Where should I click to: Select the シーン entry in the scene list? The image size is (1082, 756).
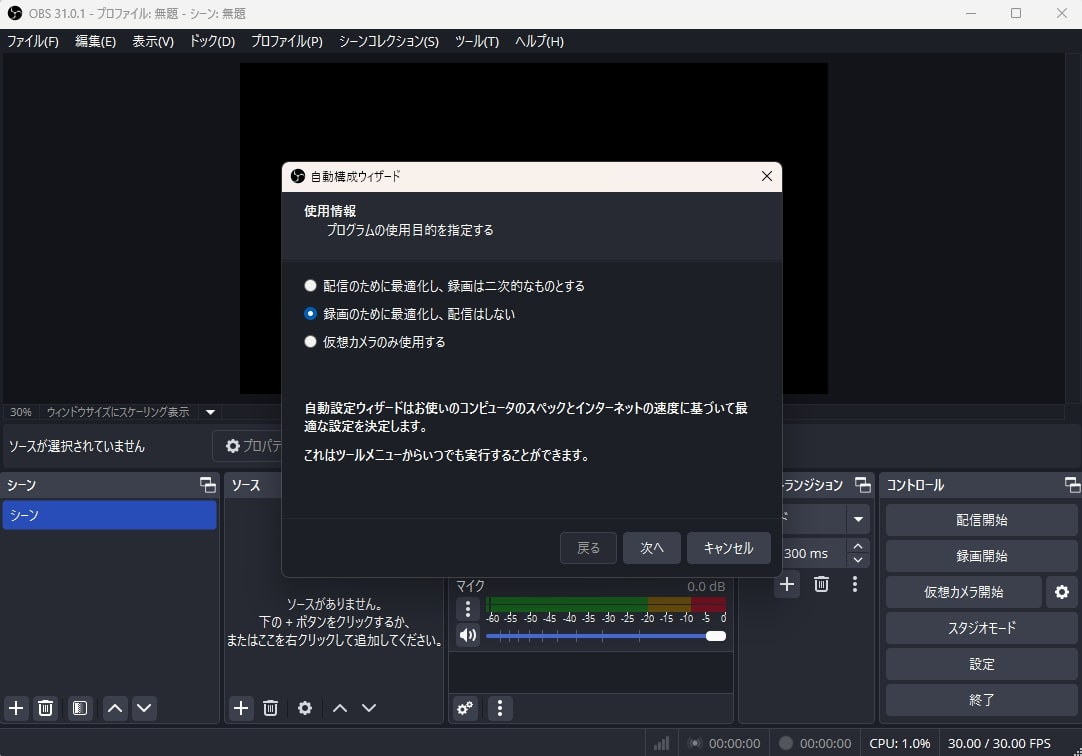(110, 515)
